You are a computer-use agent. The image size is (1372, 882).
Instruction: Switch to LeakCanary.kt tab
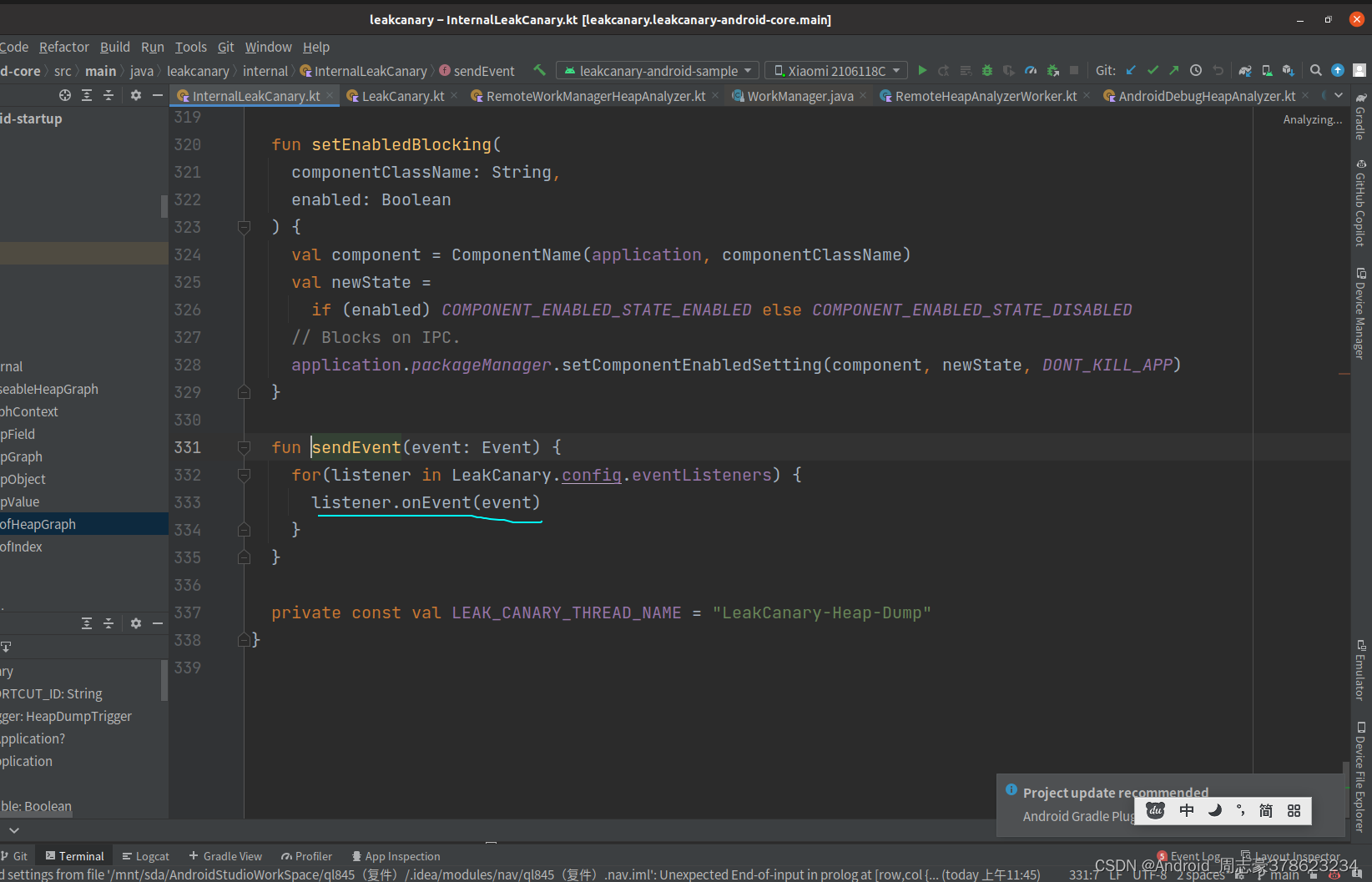[402, 96]
